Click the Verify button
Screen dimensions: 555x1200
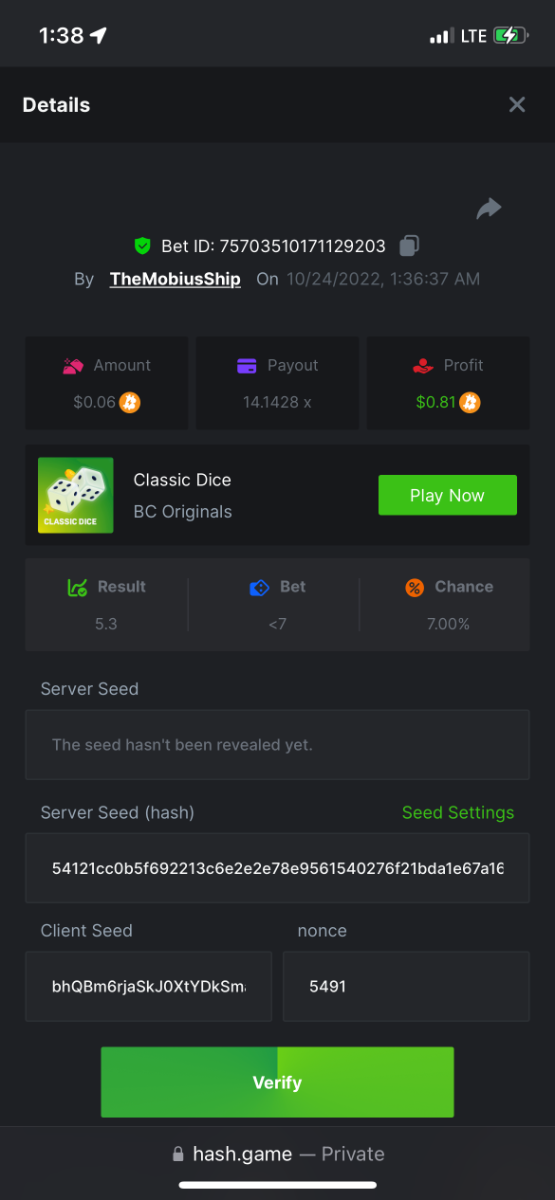277,1082
